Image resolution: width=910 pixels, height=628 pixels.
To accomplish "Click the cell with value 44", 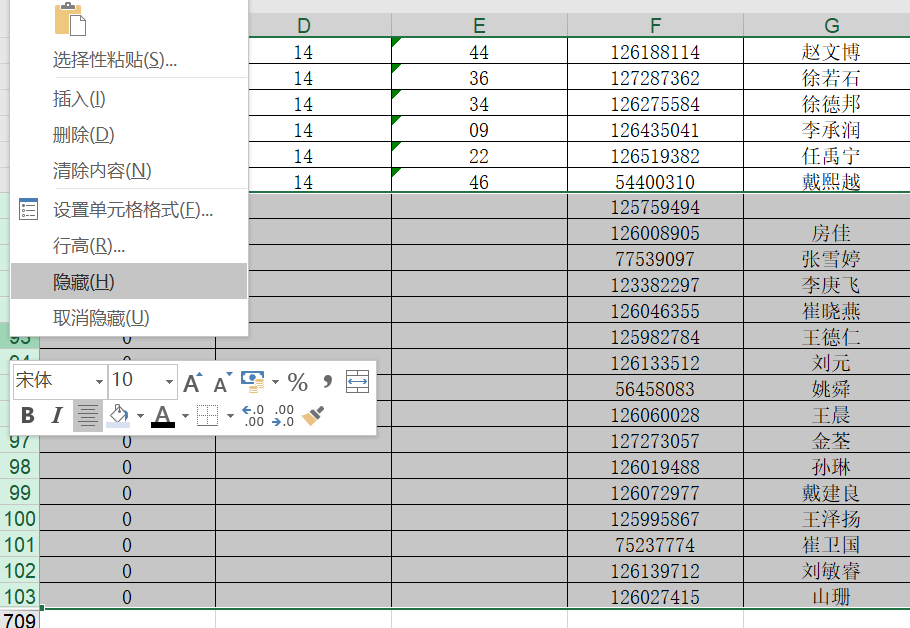I will pos(479,52).
